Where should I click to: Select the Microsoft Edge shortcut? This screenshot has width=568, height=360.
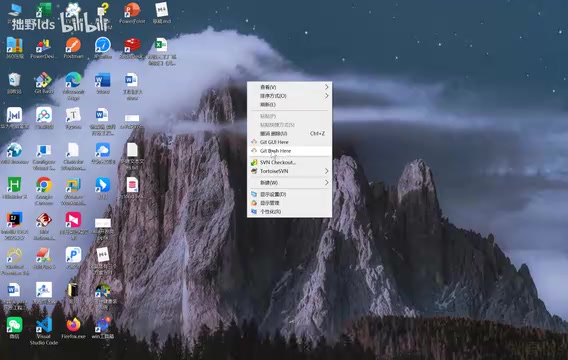(74, 87)
